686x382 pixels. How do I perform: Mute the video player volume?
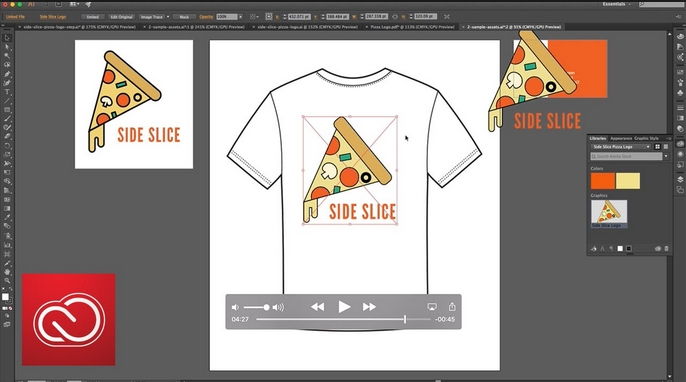235,307
